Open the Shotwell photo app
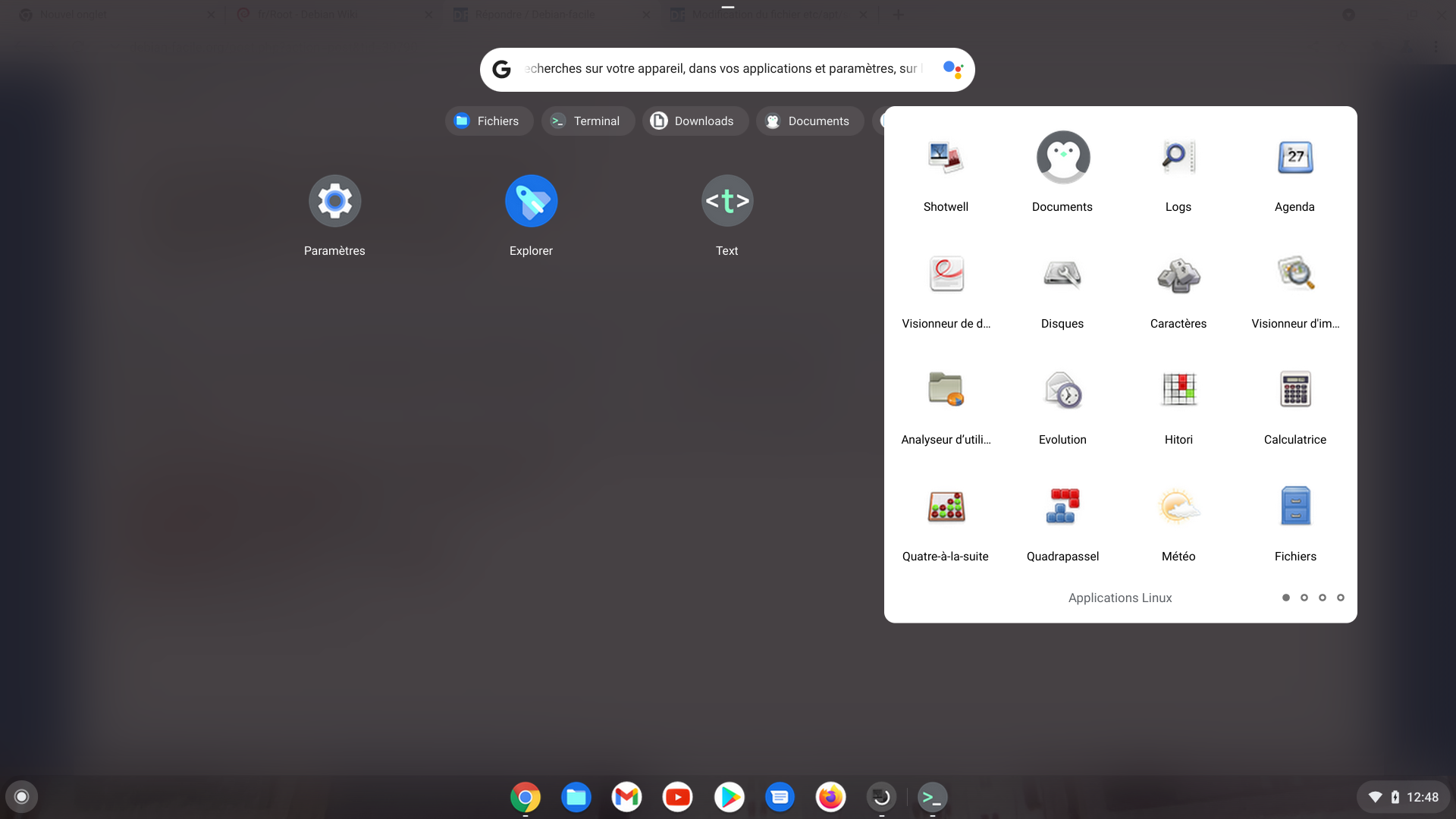 click(x=946, y=158)
